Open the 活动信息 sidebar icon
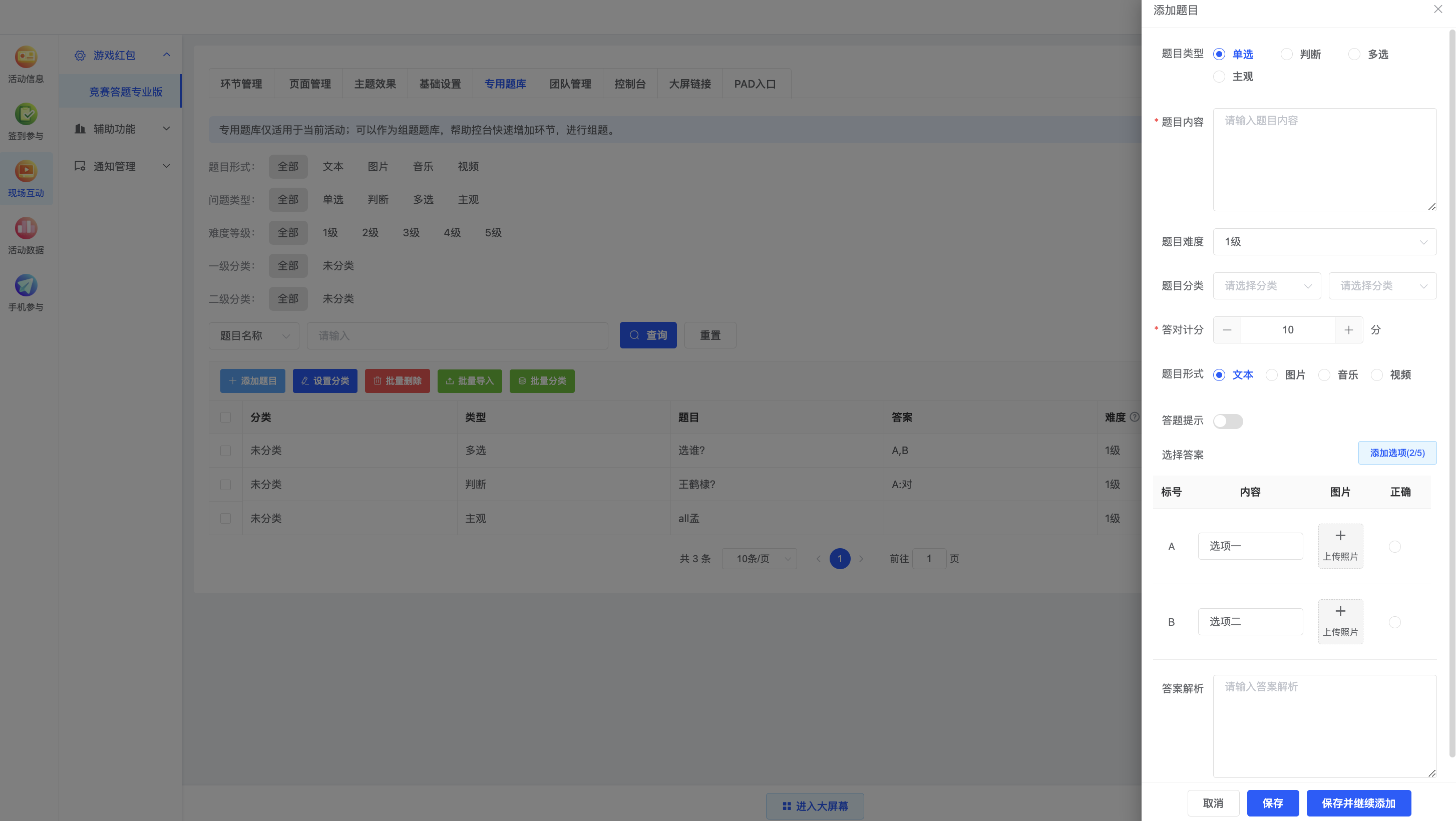This screenshot has height=821, width=1456. click(26, 57)
